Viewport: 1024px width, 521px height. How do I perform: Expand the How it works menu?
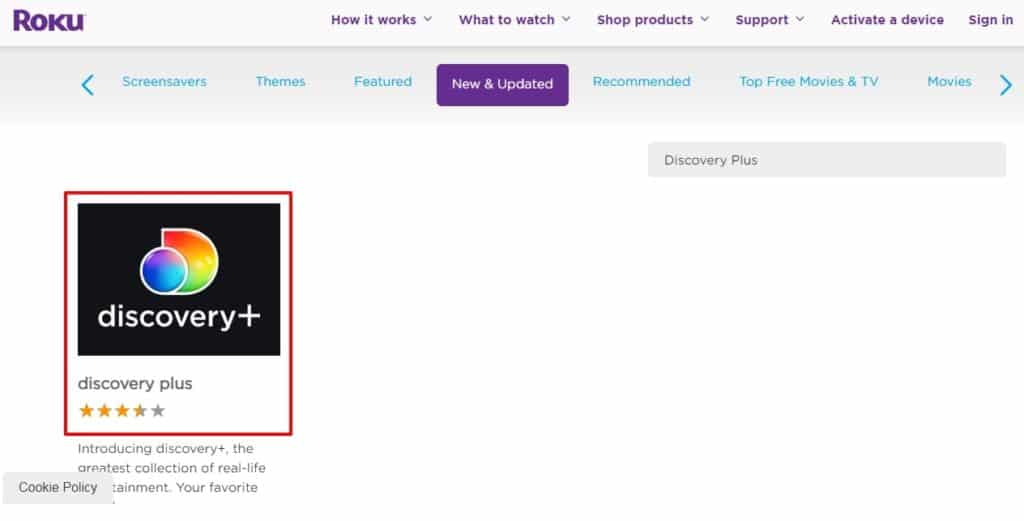click(x=381, y=20)
